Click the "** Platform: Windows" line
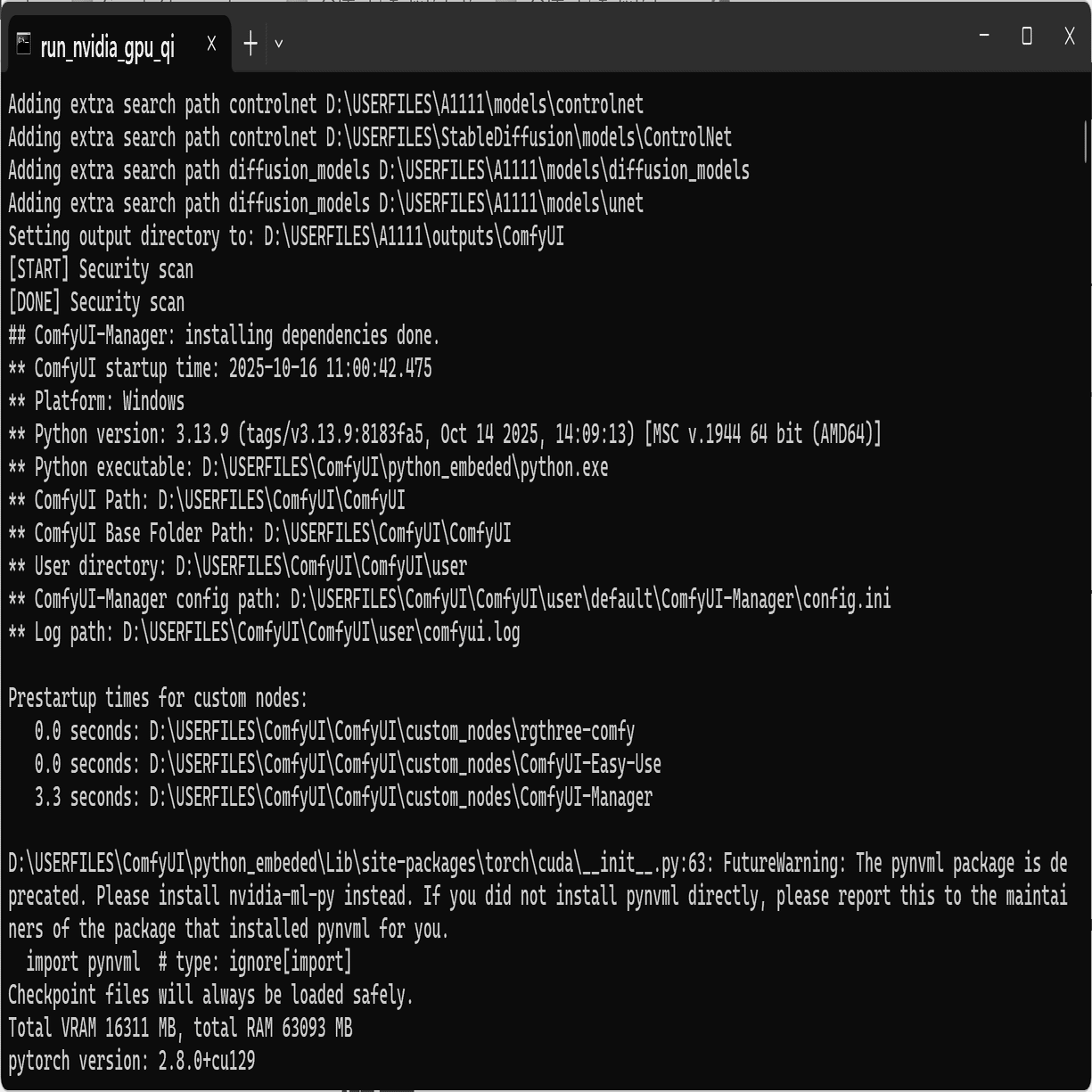The image size is (1092, 1092). point(96,401)
